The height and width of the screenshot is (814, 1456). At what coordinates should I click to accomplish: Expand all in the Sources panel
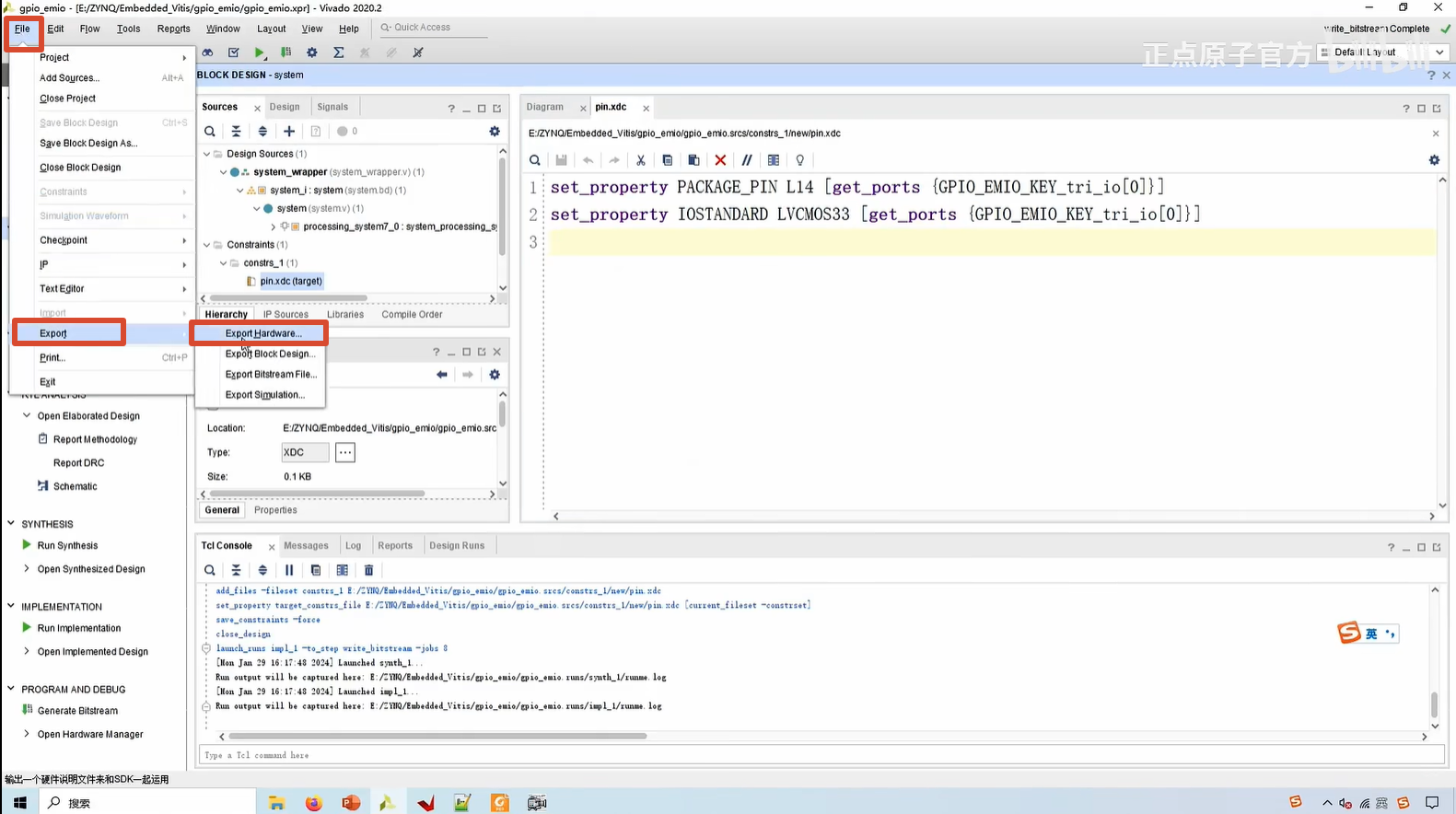(x=262, y=132)
